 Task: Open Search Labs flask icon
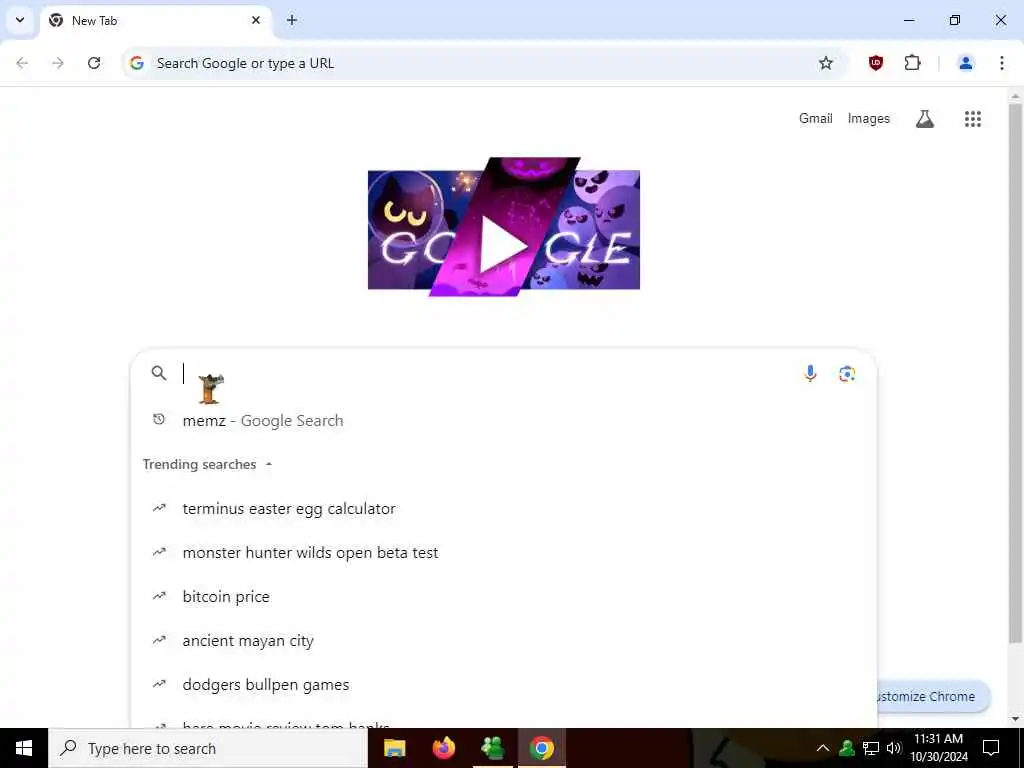tap(925, 119)
